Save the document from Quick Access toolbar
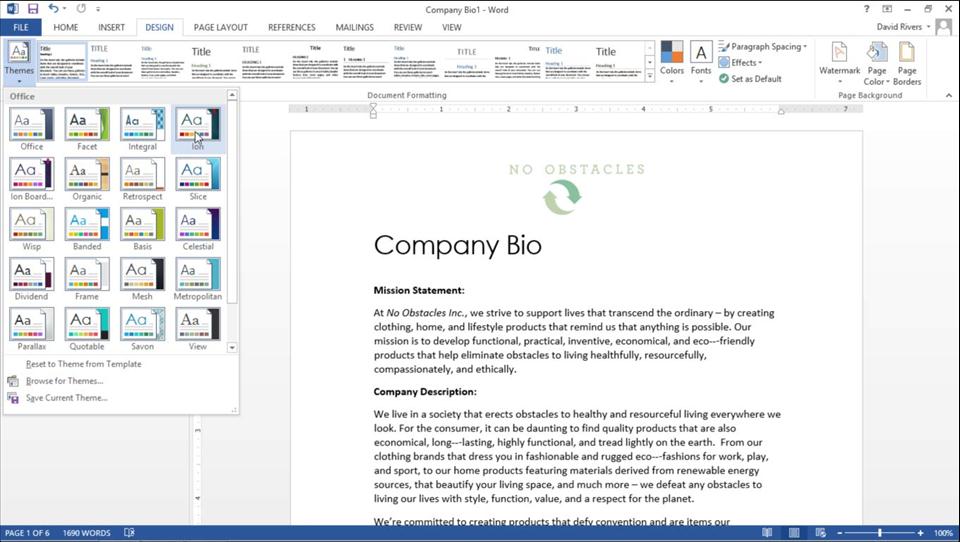Screen dimensions: 960x542 click(x=33, y=9)
